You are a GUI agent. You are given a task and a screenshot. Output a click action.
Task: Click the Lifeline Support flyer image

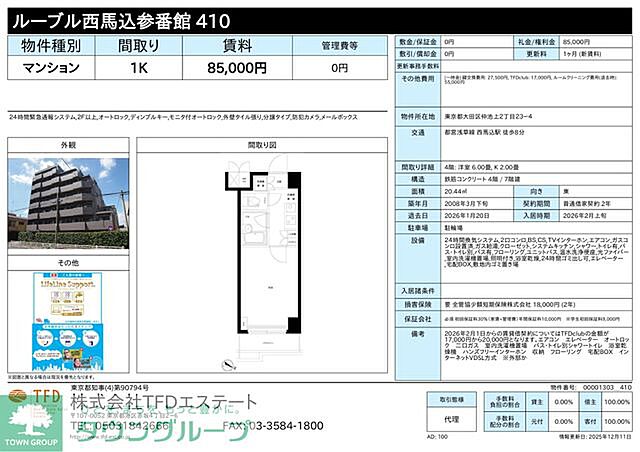[68, 320]
